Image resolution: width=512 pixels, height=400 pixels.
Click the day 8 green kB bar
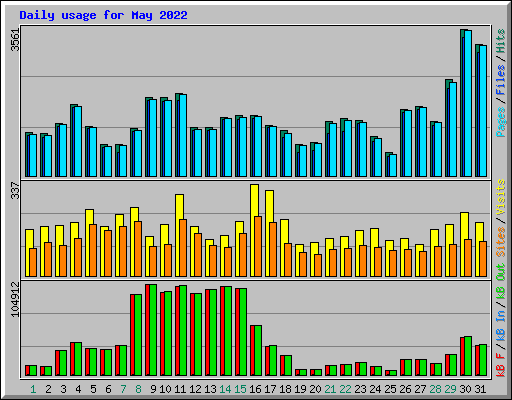pyautogui.click(x=138, y=335)
